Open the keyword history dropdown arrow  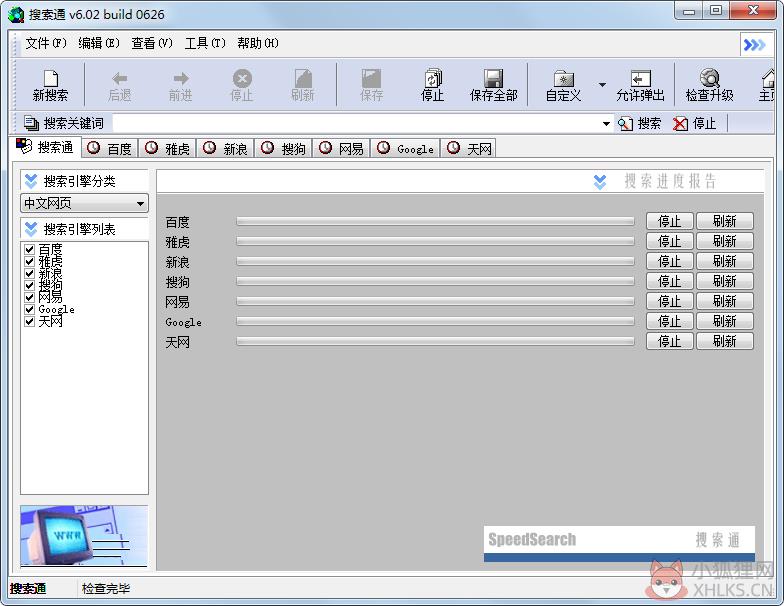click(x=606, y=124)
